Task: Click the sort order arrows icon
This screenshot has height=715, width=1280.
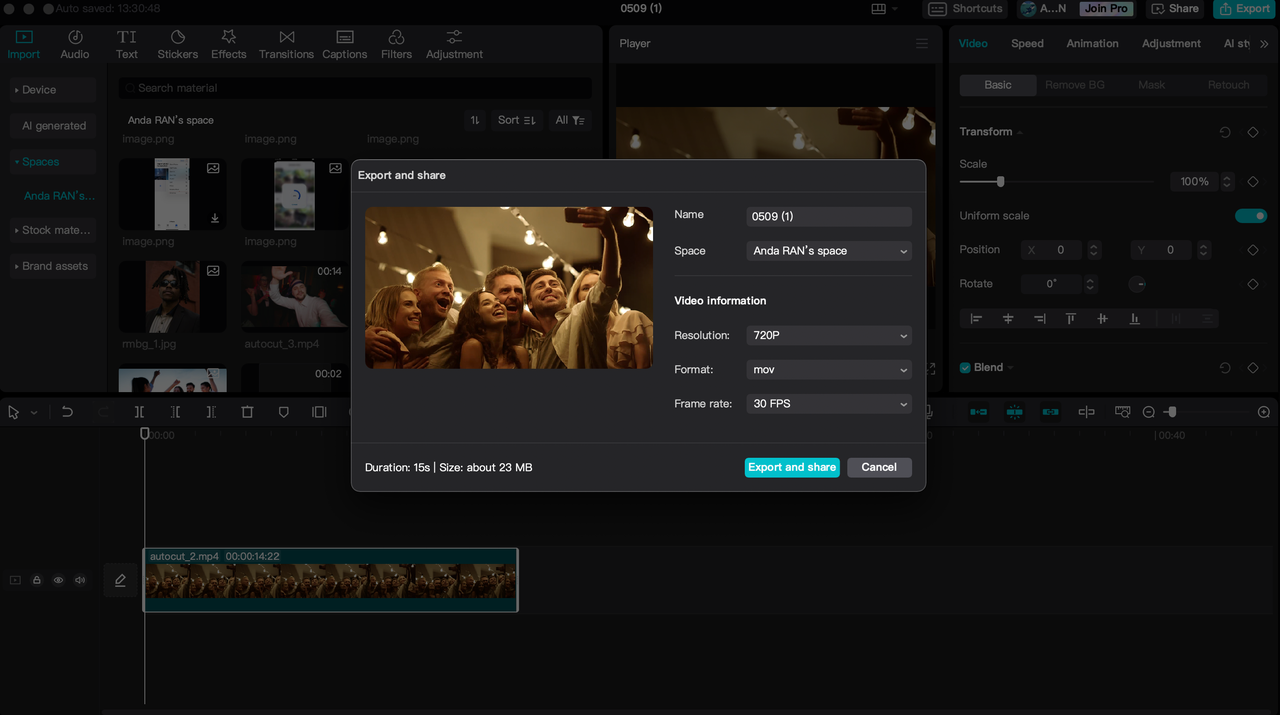Action: coord(475,120)
